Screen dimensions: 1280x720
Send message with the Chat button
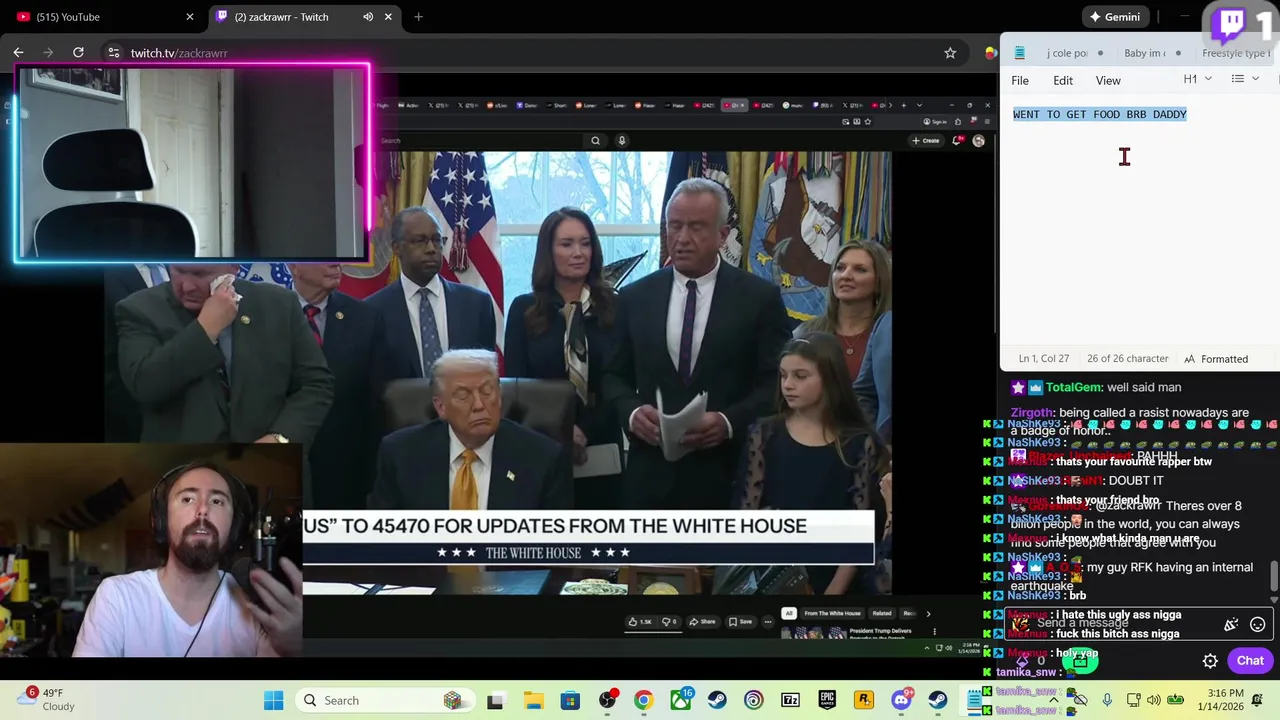pyautogui.click(x=1250, y=660)
